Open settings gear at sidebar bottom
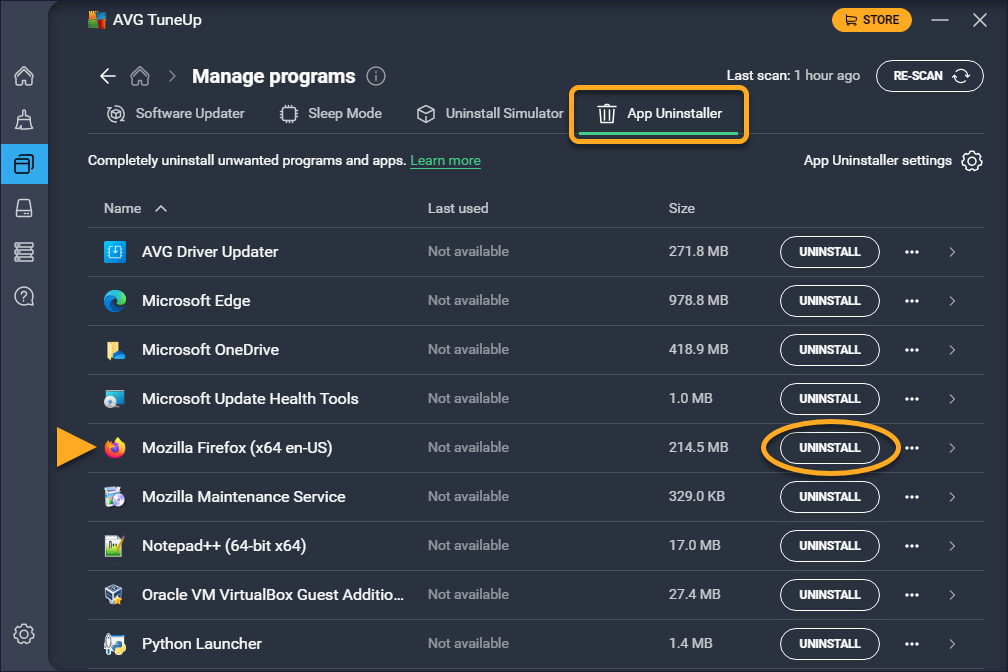 [x=24, y=634]
